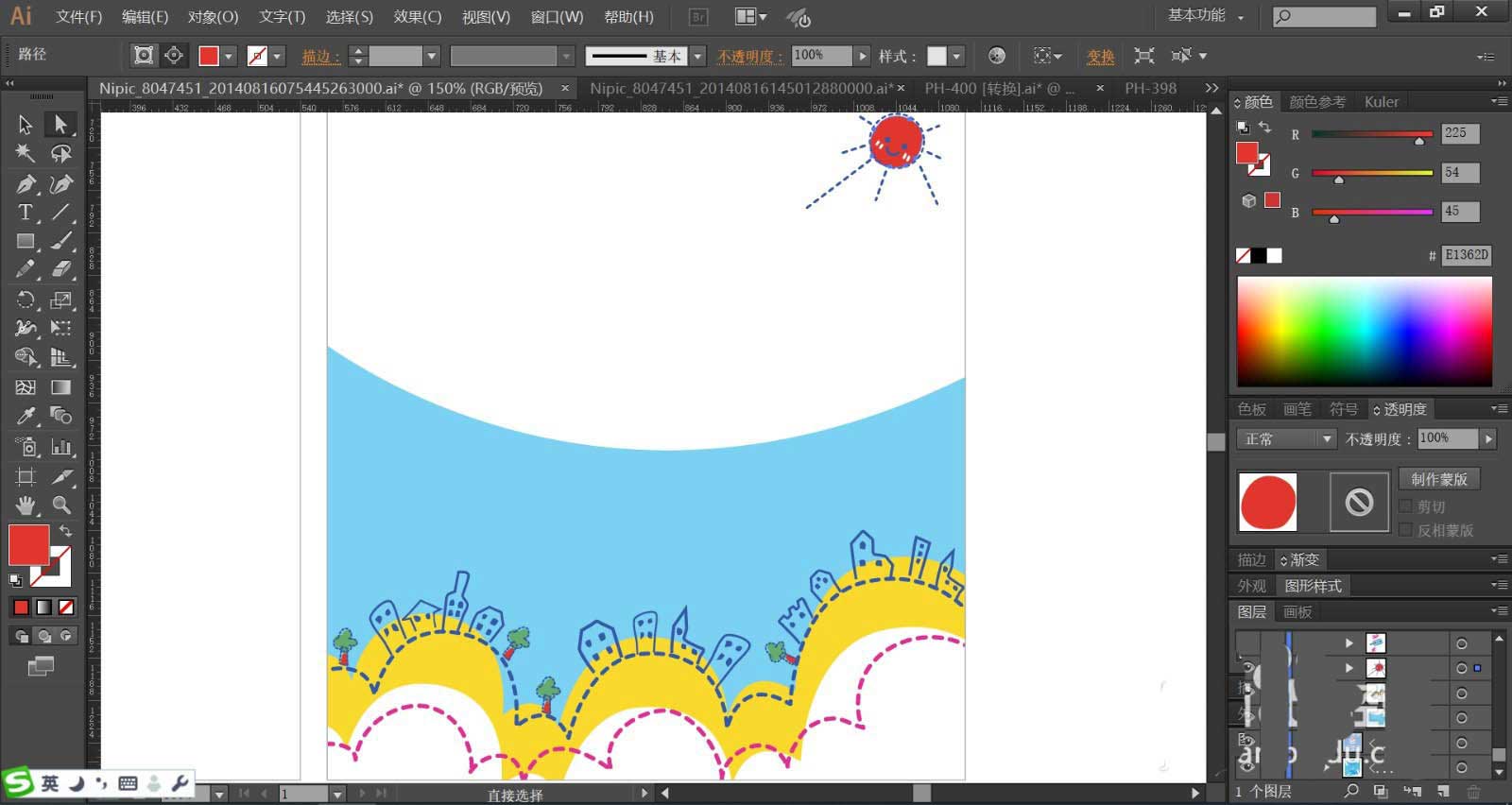This screenshot has height=805, width=1512.
Task: Set fill mode to solid Color button
Action: pos(21,608)
